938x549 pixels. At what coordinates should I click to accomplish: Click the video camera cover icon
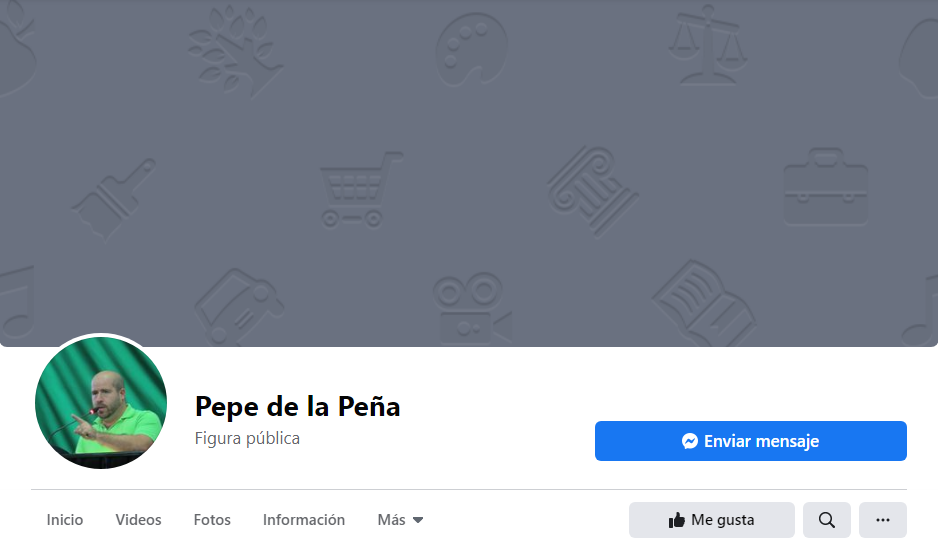470,306
